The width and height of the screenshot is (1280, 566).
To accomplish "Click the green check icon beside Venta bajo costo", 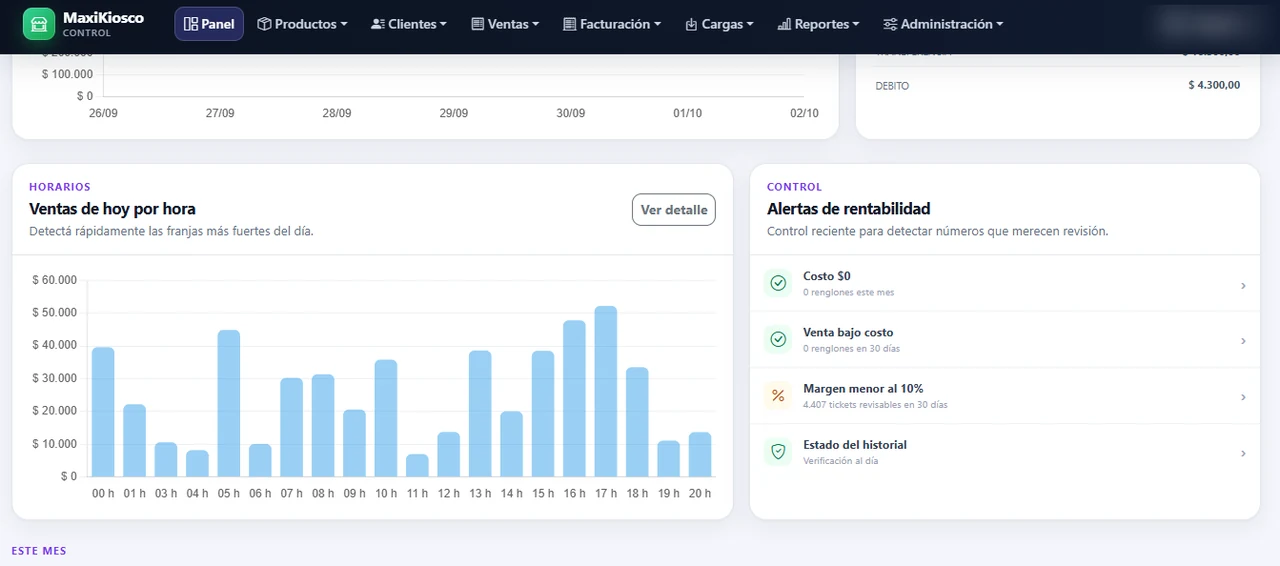I will coord(778,340).
